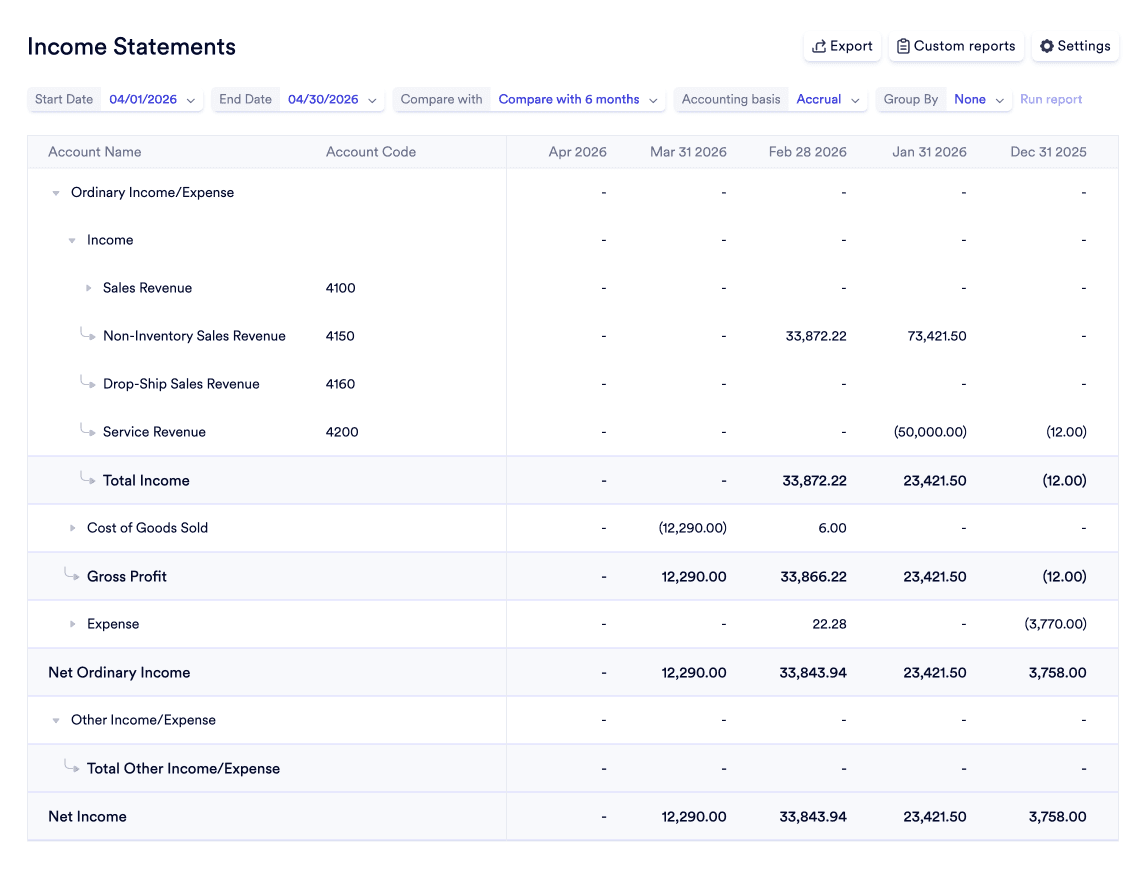This screenshot has height=878, width=1138.
Task: Collapse the Income tree group
Action: click(72, 241)
